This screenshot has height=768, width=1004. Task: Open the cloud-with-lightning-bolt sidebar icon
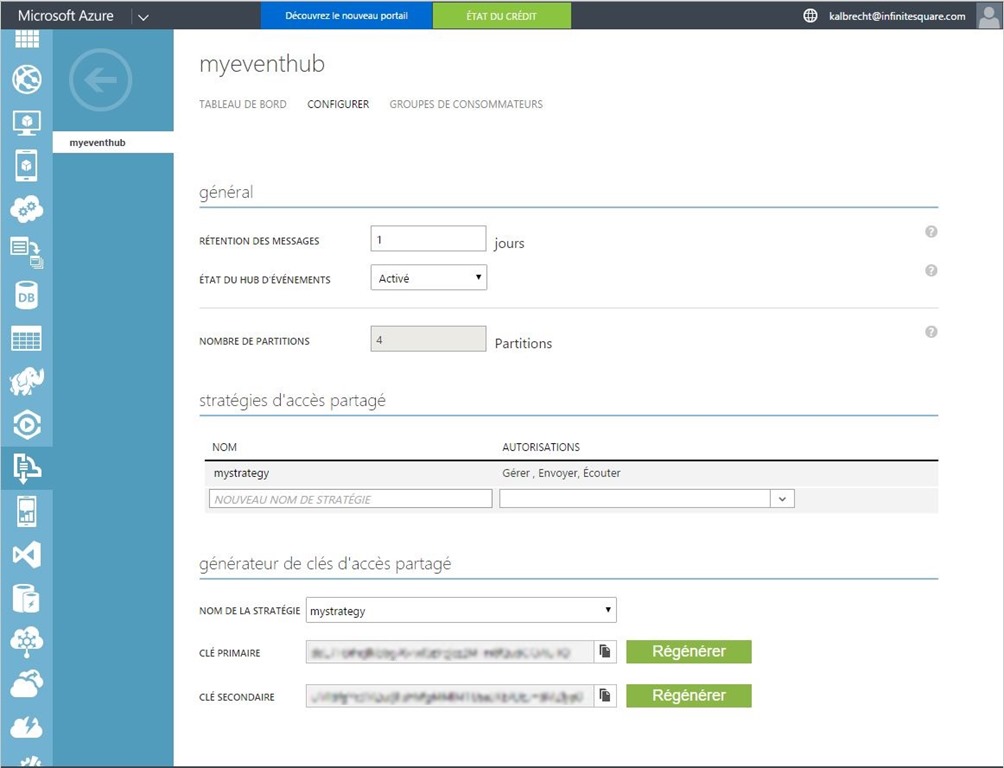(26, 727)
